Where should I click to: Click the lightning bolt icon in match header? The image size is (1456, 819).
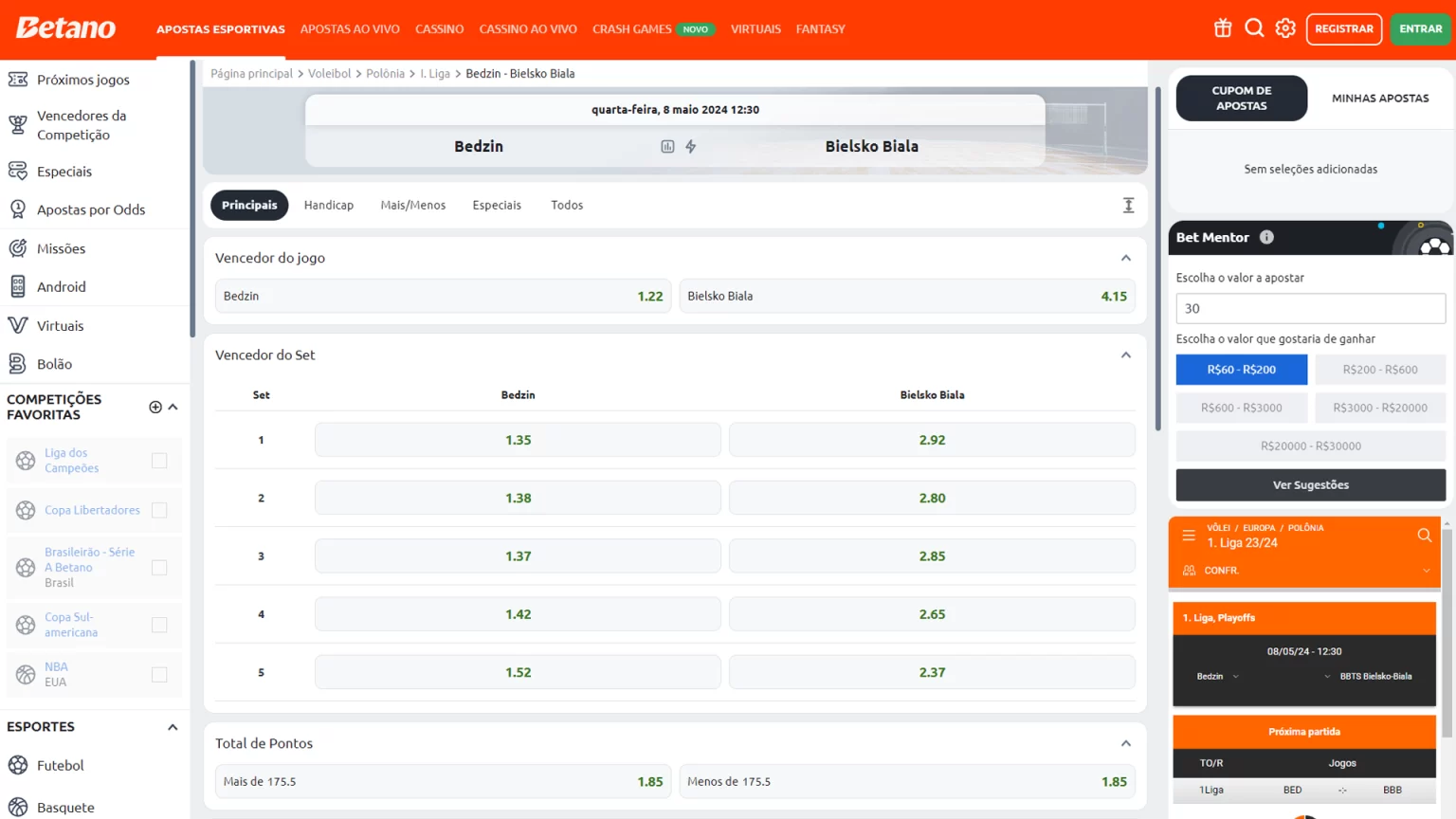(x=691, y=146)
